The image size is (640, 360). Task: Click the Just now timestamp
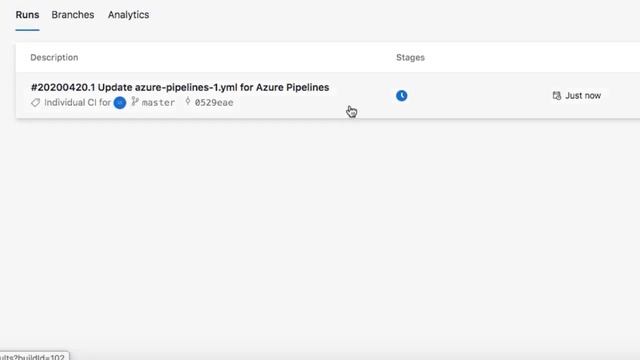tap(583, 96)
